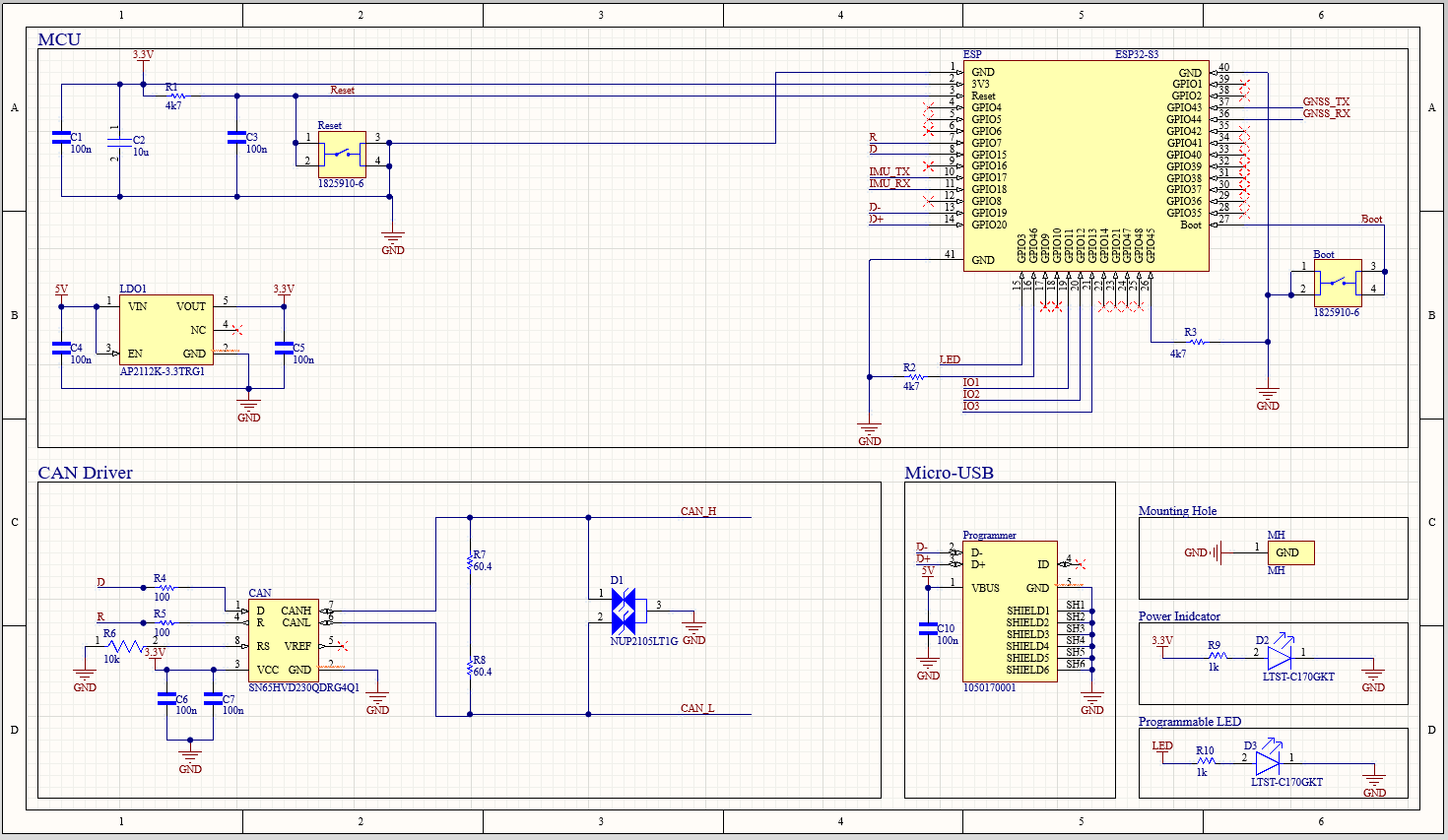
Task: Select the ESP32-S3 microcontroller component body
Action: pyautogui.click(x=1086, y=165)
